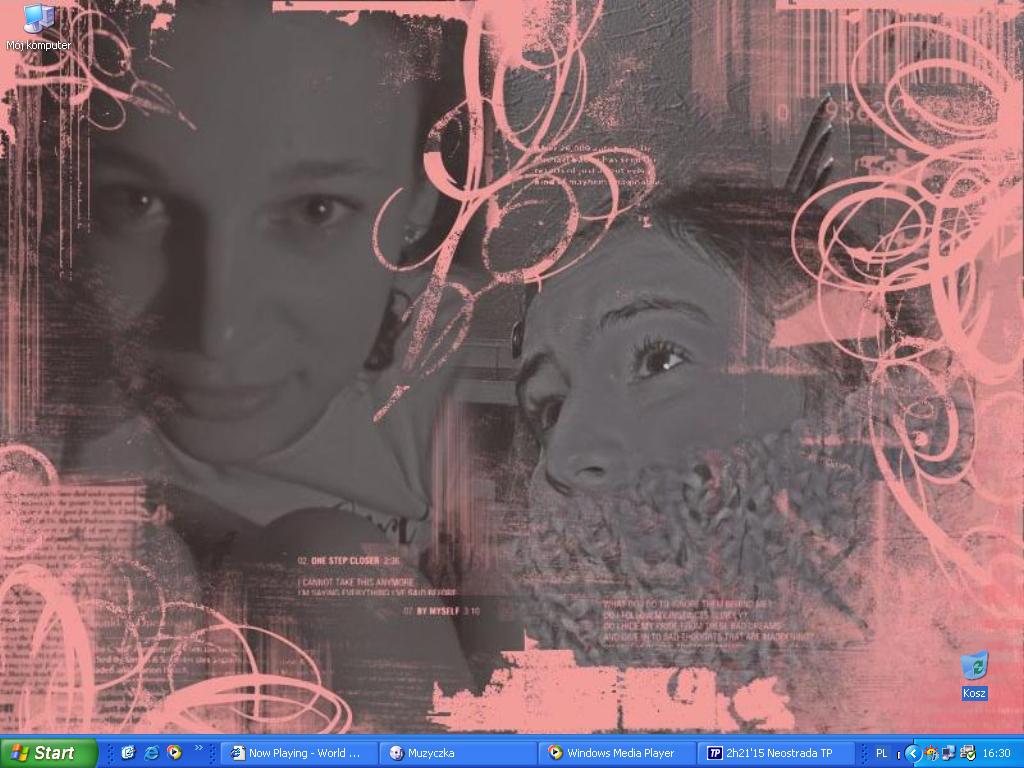Launch Internet Explorer from Quick Launch
The height and width of the screenshot is (768, 1024).
(x=151, y=753)
